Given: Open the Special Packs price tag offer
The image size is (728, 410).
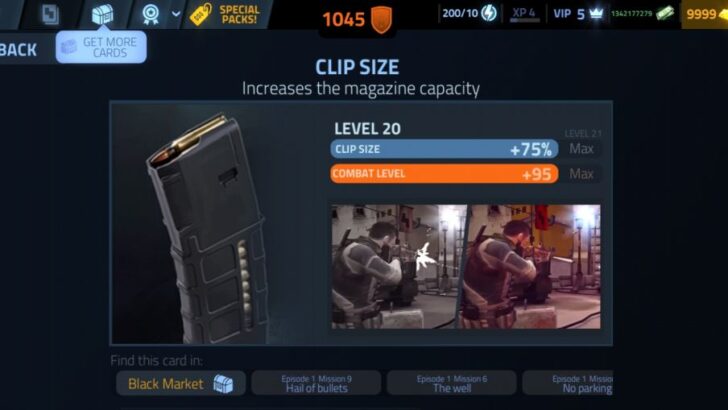Looking at the screenshot, I should click(225, 14).
